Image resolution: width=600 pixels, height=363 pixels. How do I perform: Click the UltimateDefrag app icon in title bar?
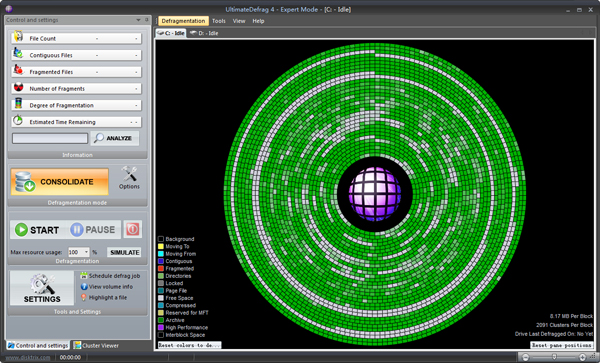point(9,9)
